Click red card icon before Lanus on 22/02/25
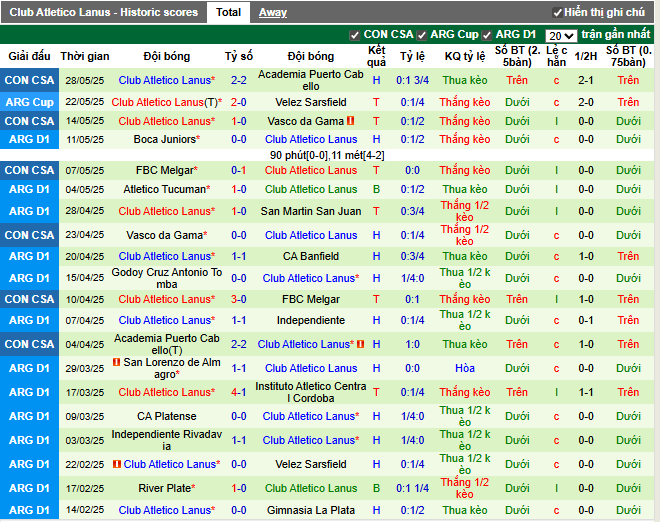Image resolution: width=660 pixels, height=522 pixels. 117,464
